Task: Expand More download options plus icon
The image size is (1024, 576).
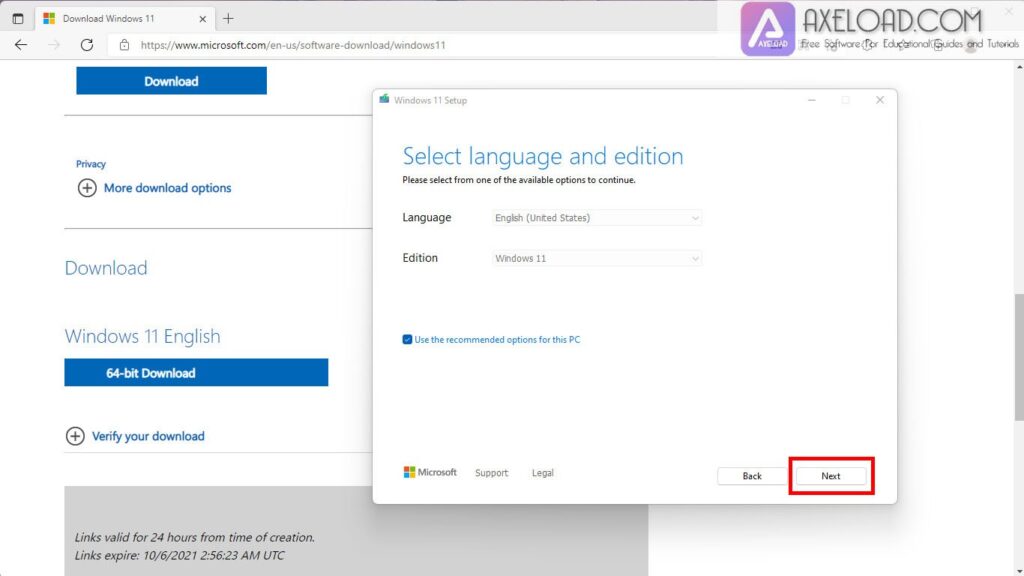Action: point(87,188)
